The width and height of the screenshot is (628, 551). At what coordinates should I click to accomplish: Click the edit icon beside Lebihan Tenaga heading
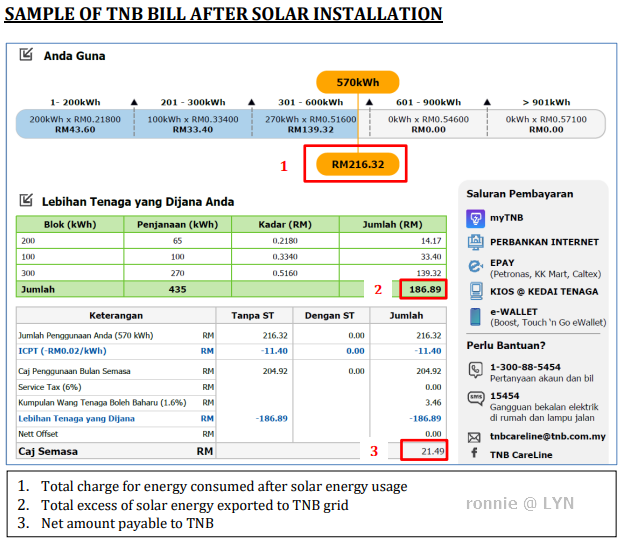[26, 200]
